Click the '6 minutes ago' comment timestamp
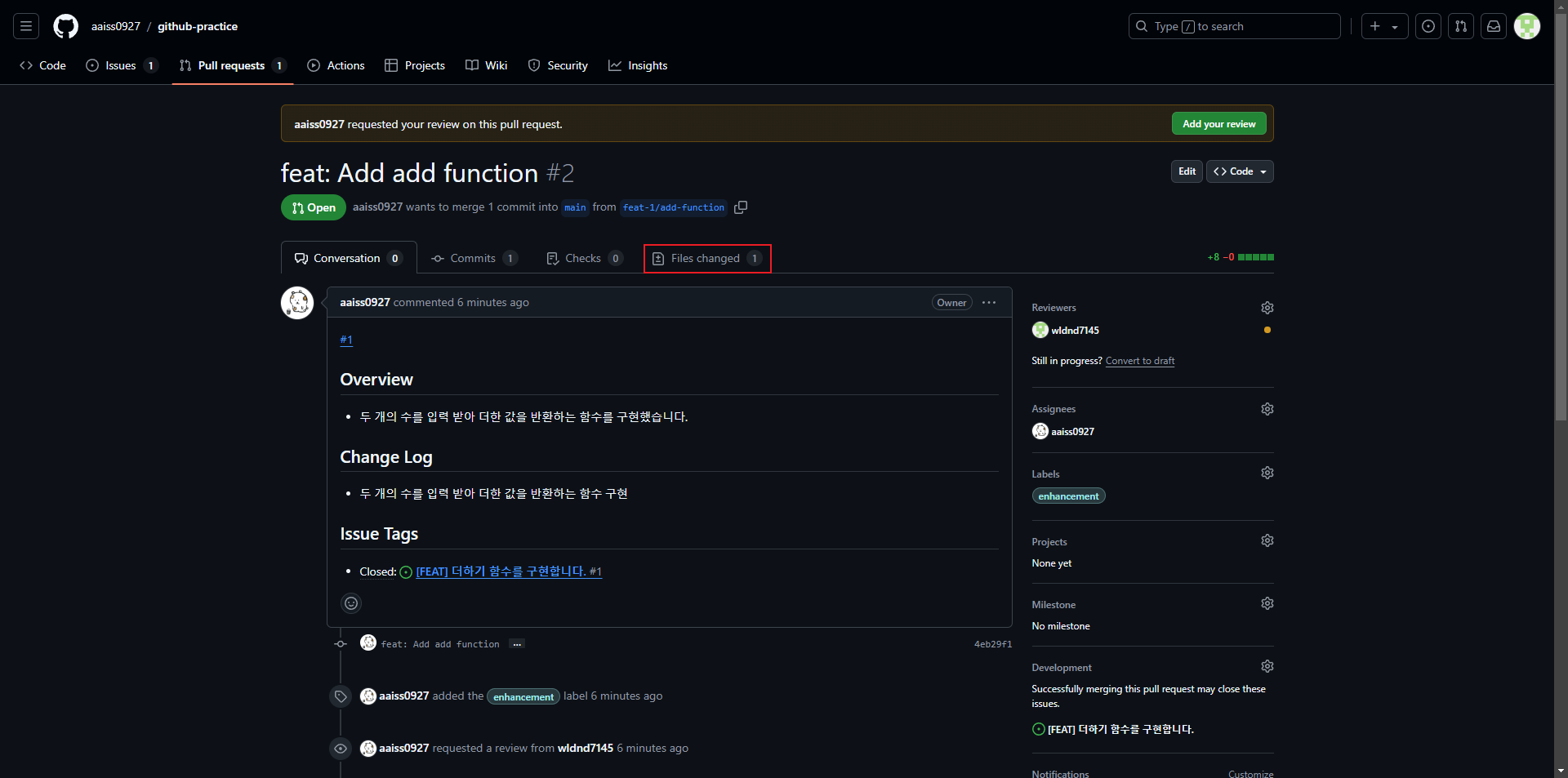The image size is (1568, 778). tap(493, 302)
